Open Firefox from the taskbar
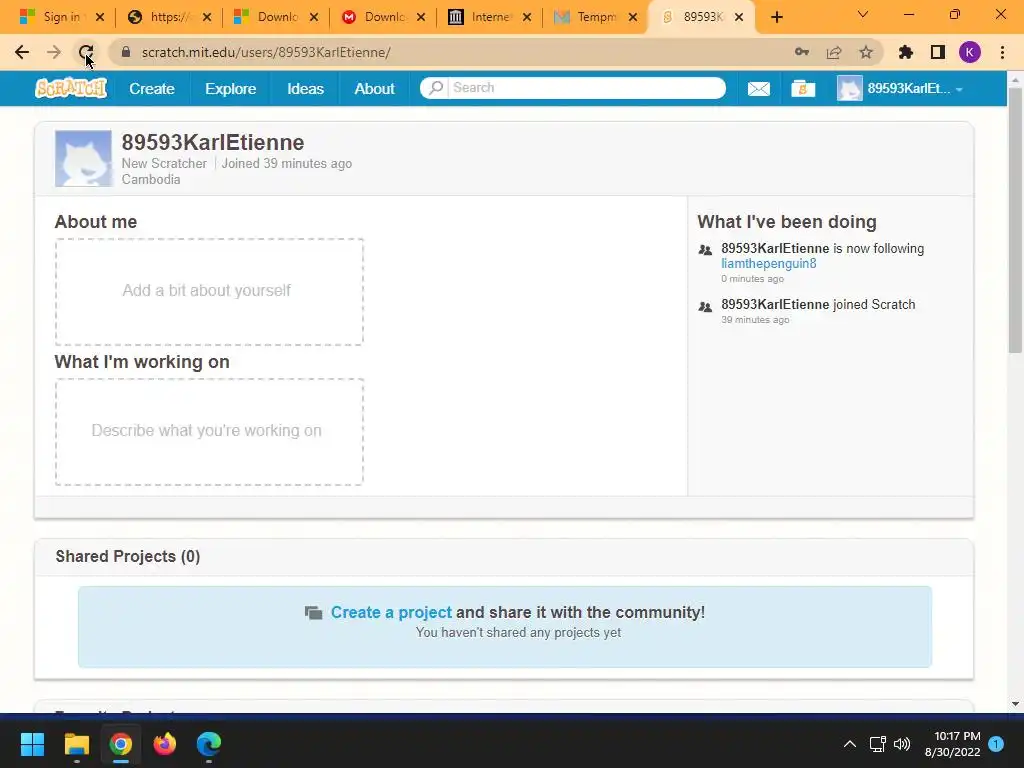 point(165,744)
